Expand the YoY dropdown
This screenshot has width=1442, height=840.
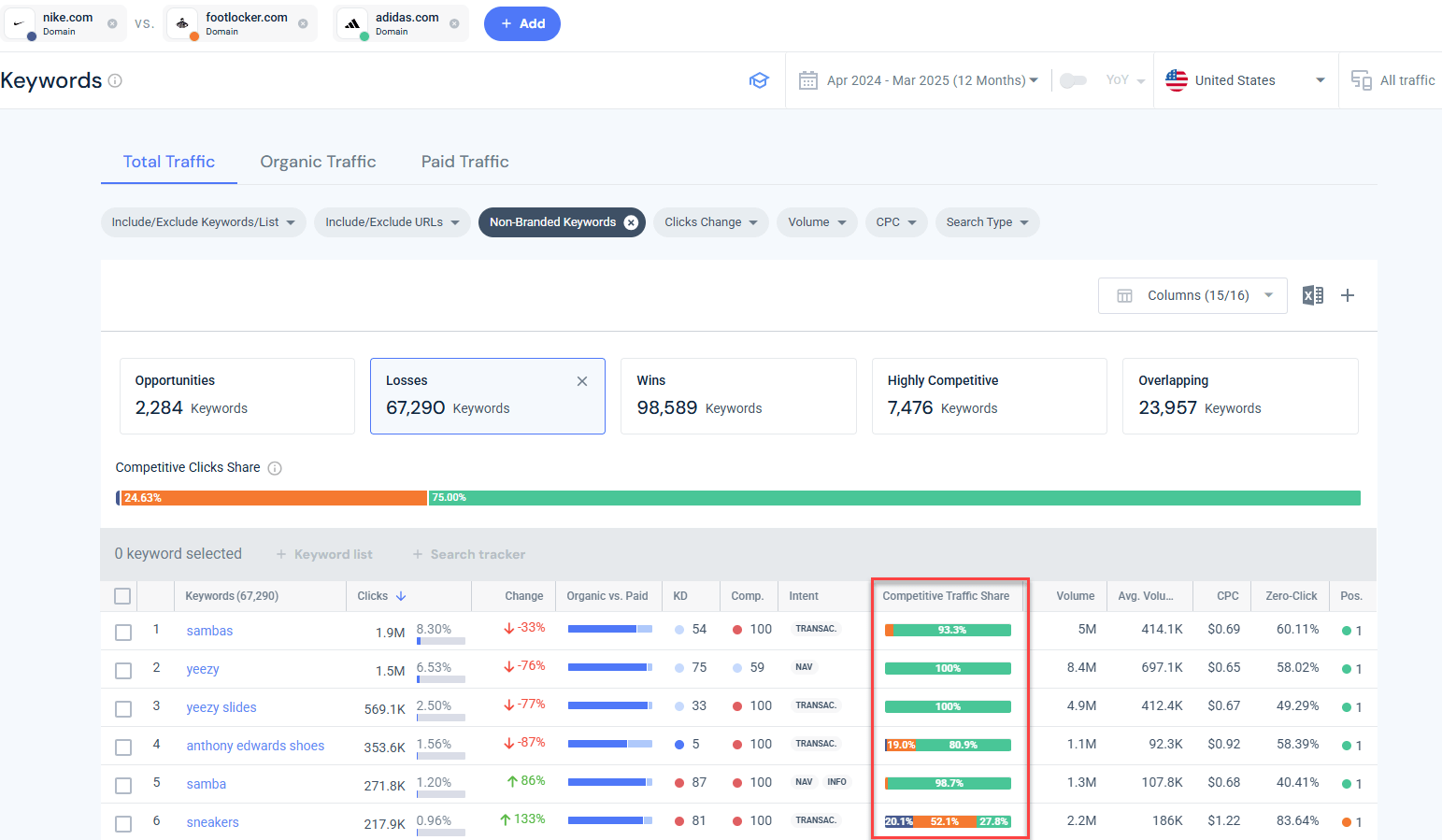(1126, 80)
